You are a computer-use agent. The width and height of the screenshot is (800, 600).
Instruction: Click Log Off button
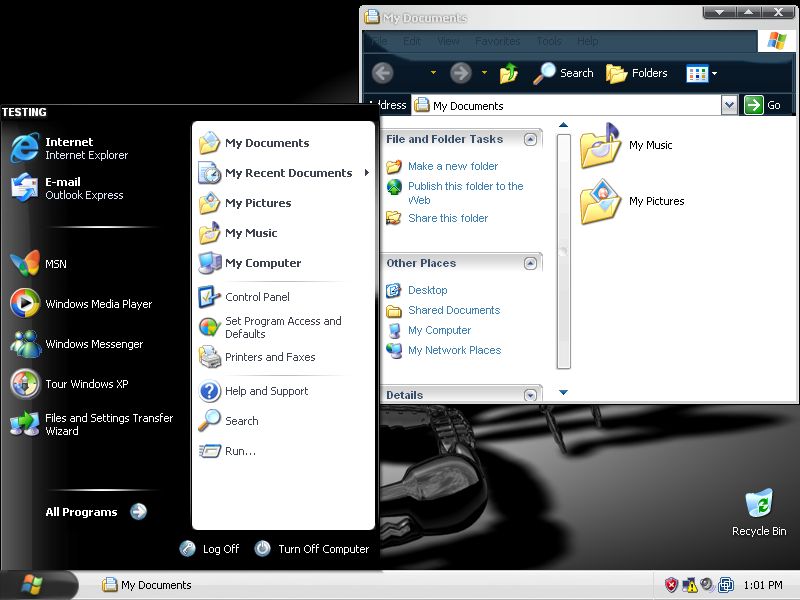209,549
